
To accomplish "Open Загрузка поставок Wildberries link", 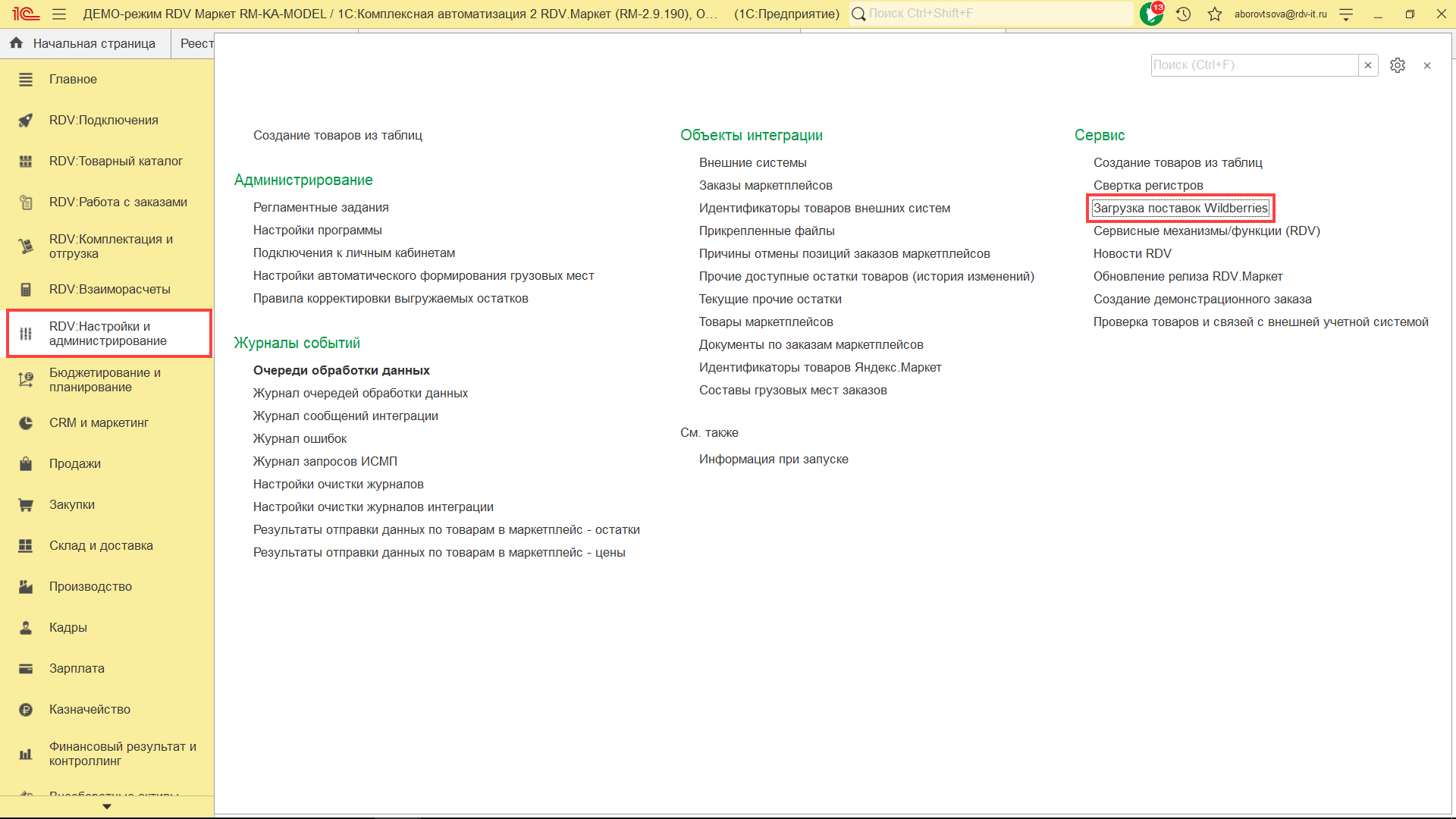I will tap(1180, 208).
